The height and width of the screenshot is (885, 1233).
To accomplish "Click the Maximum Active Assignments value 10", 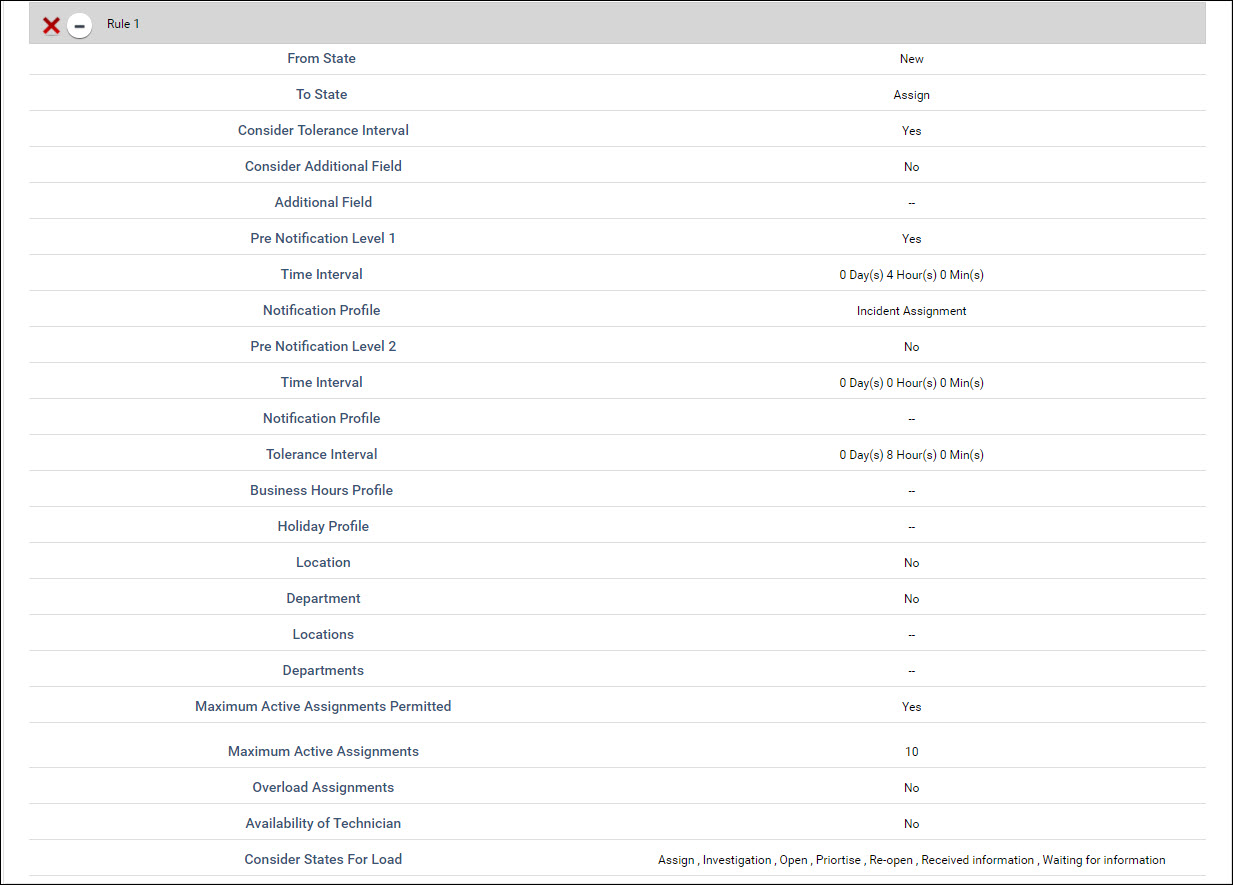I will pos(911,752).
